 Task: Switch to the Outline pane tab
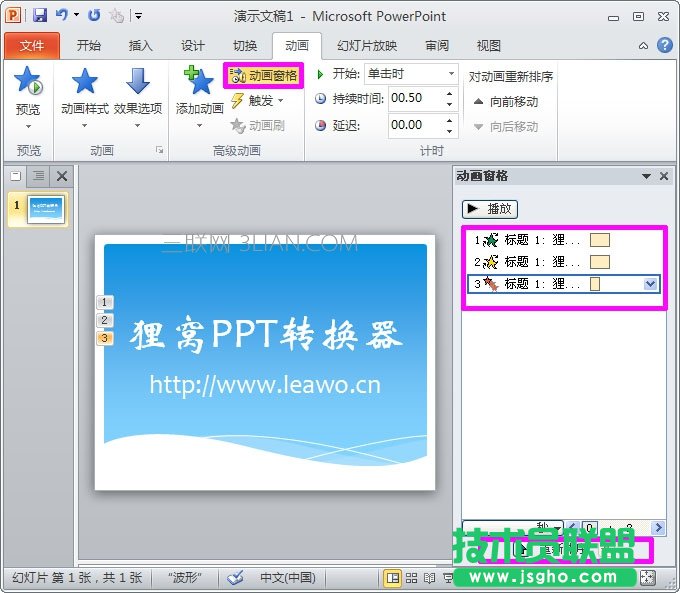pos(39,176)
